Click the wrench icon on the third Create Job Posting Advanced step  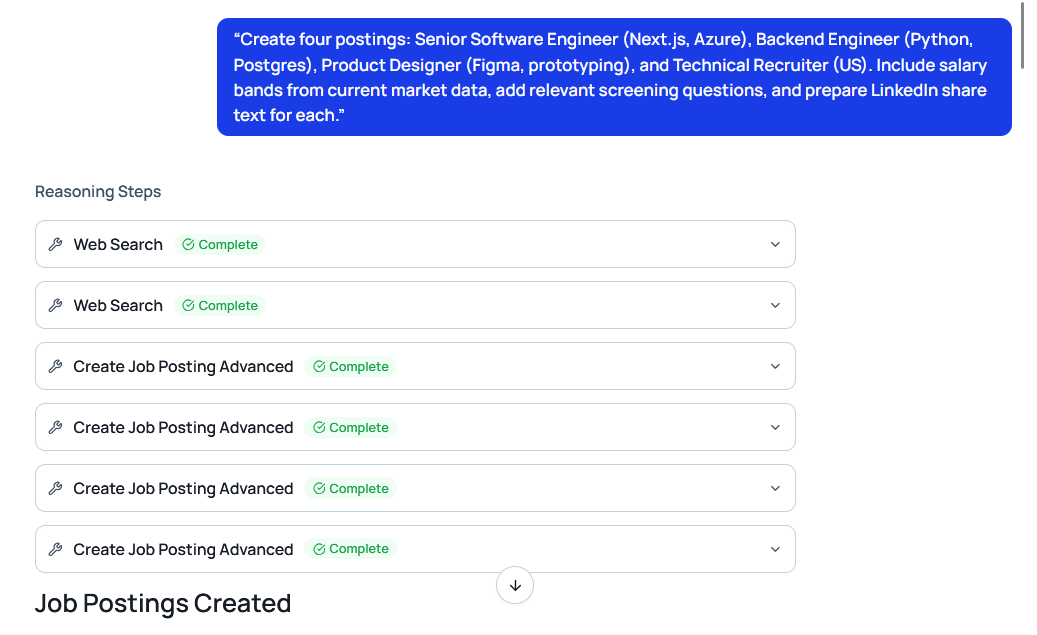tap(56, 489)
